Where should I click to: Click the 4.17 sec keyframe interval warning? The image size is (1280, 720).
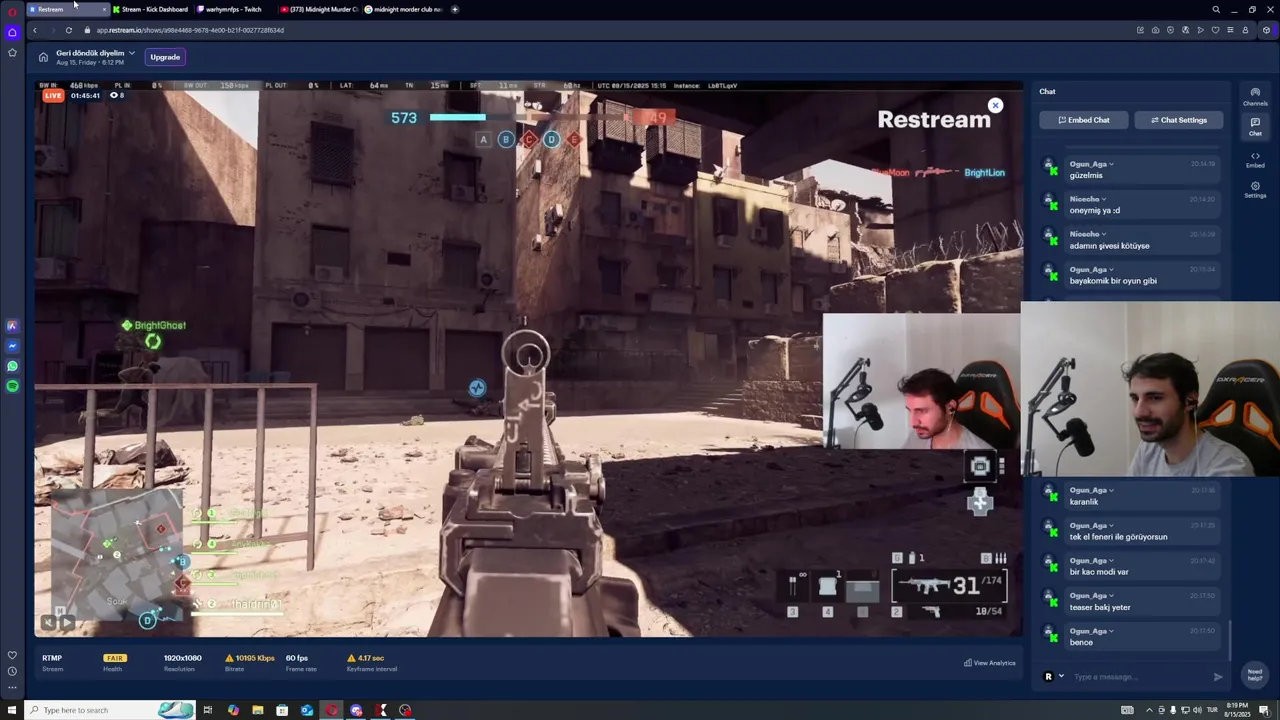coord(365,658)
